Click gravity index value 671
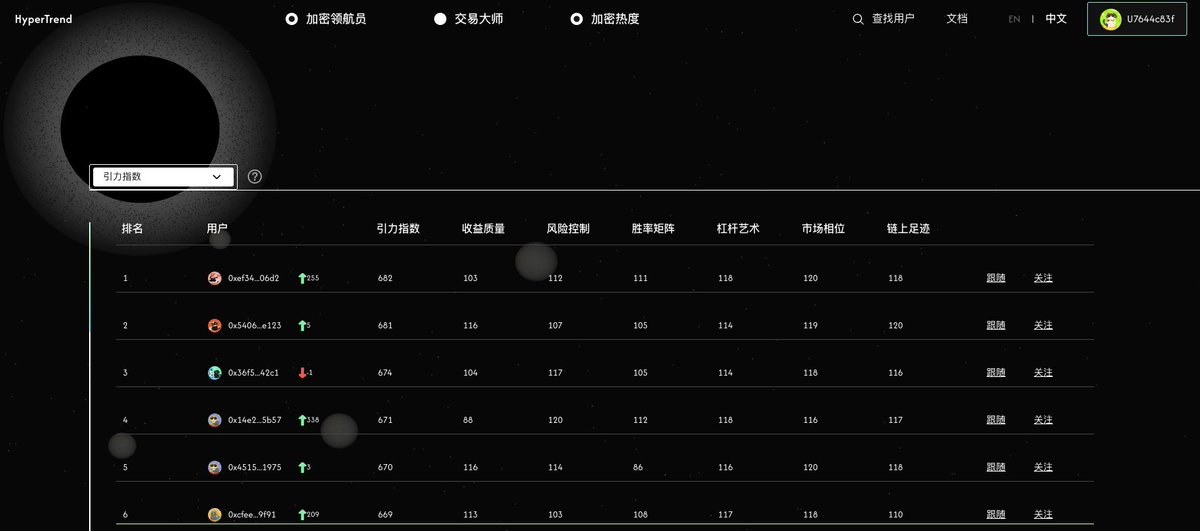 click(385, 421)
